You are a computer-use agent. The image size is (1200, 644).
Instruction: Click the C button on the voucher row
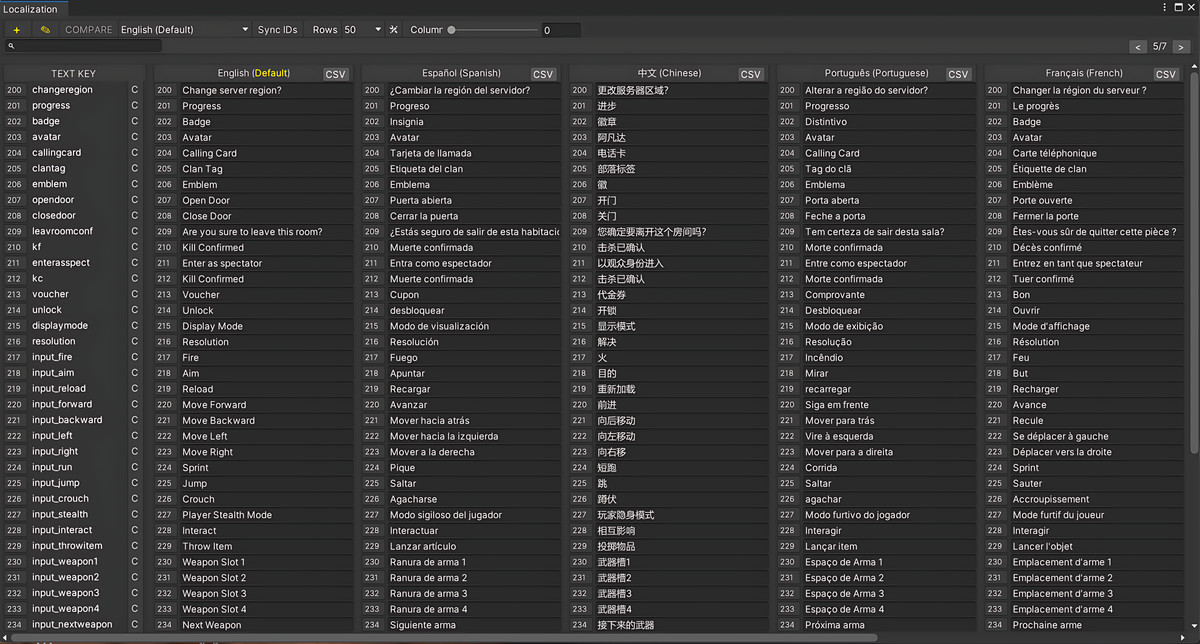135,294
